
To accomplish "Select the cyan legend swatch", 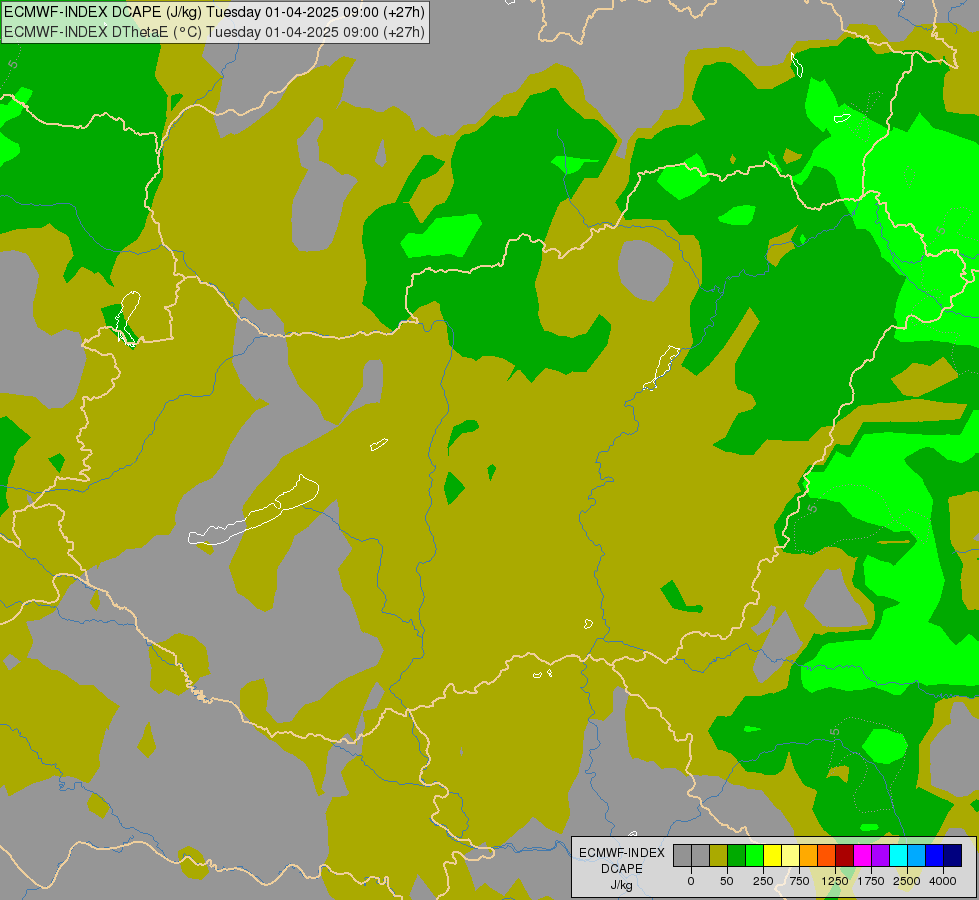I will pyautogui.click(x=898, y=855).
